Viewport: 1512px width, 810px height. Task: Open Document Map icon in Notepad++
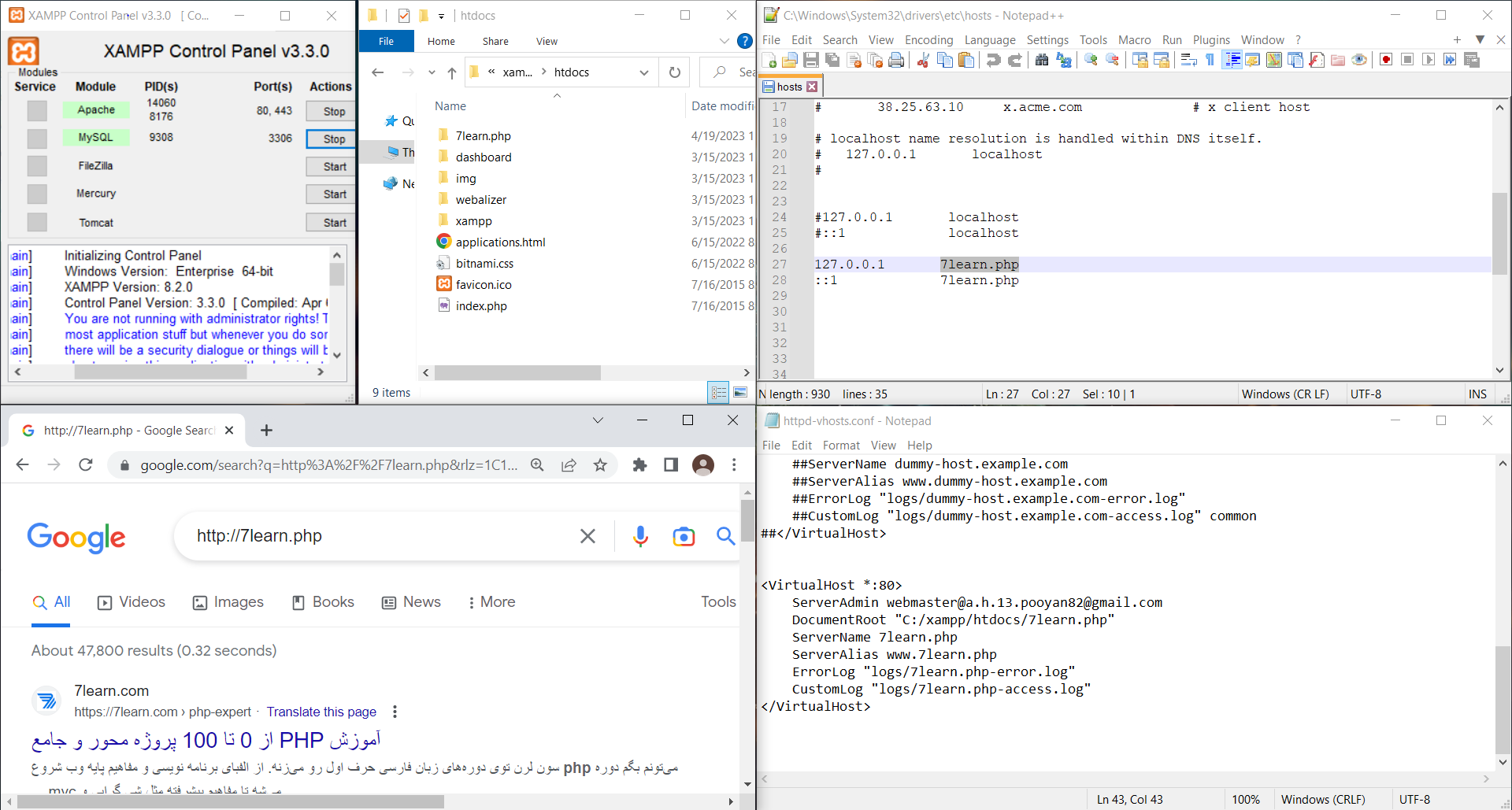[x=1274, y=60]
